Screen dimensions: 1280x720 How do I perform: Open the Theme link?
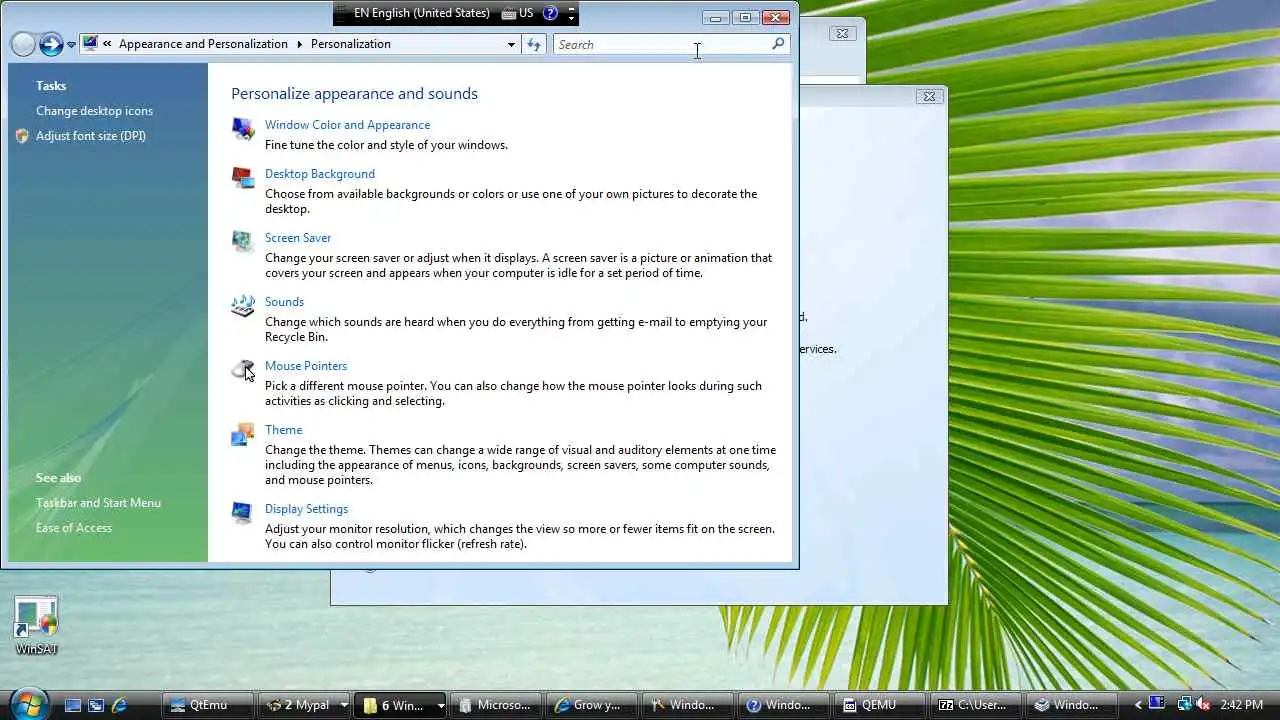283,430
